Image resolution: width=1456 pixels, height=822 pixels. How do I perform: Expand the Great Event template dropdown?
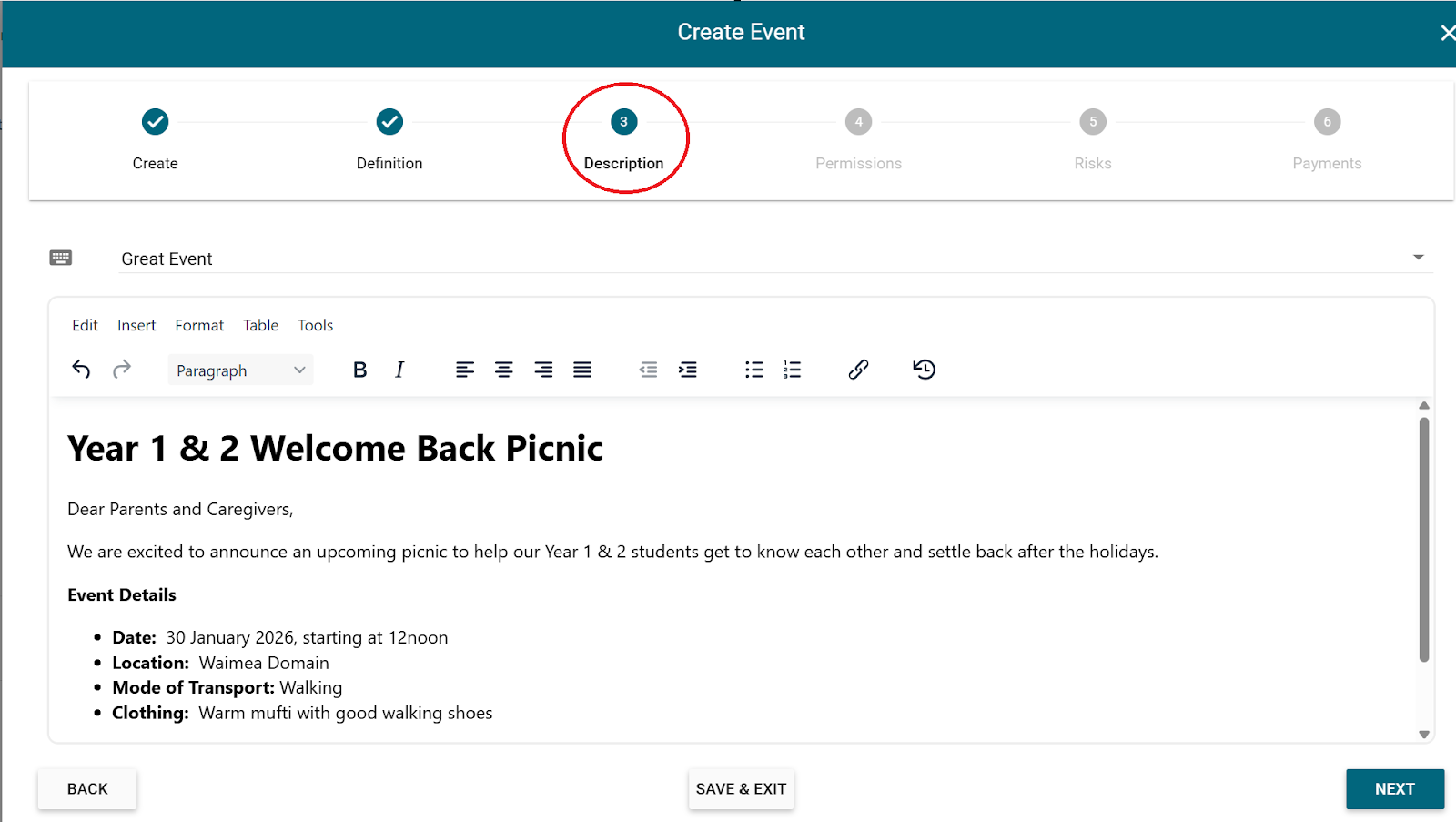point(1418,258)
